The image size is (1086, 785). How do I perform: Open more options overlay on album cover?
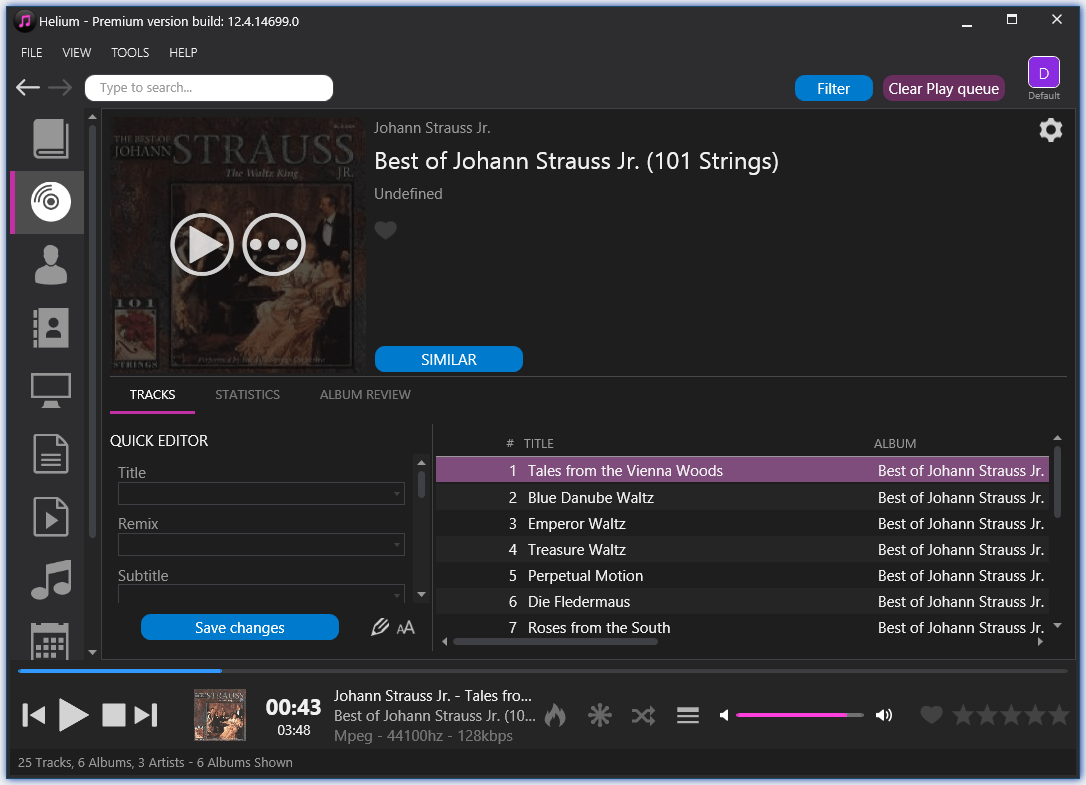pos(274,245)
